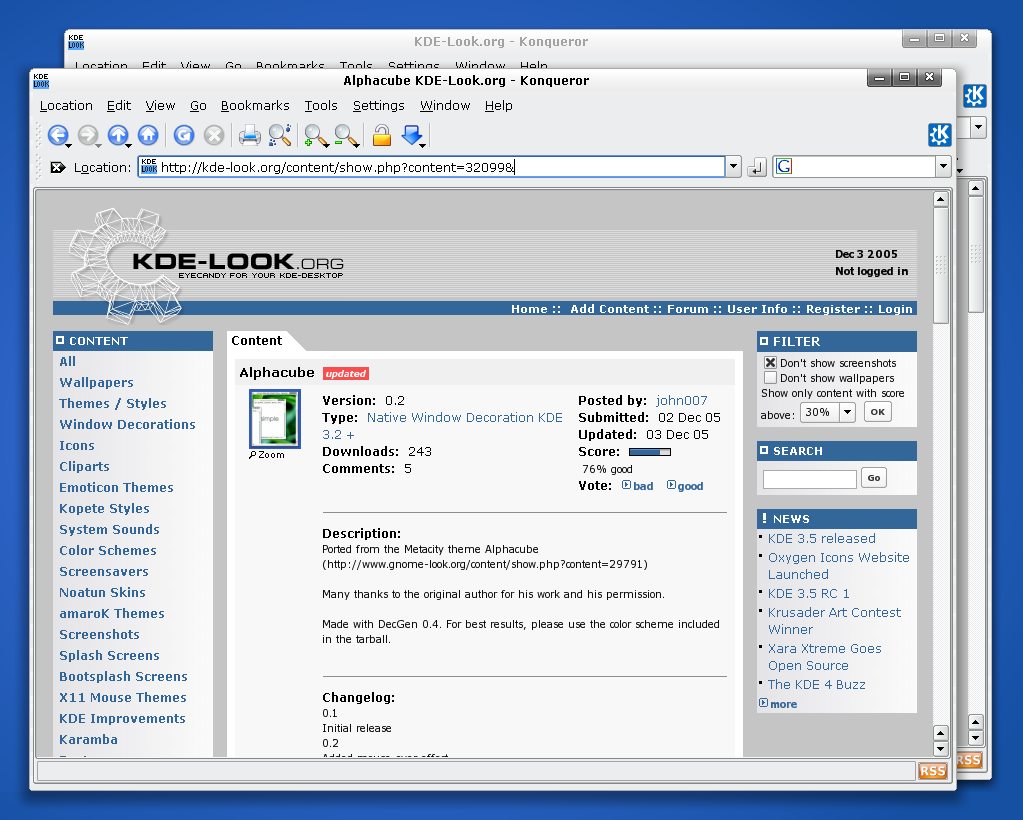1023x820 pixels.
Task: Click the search Go button
Action: 874,478
